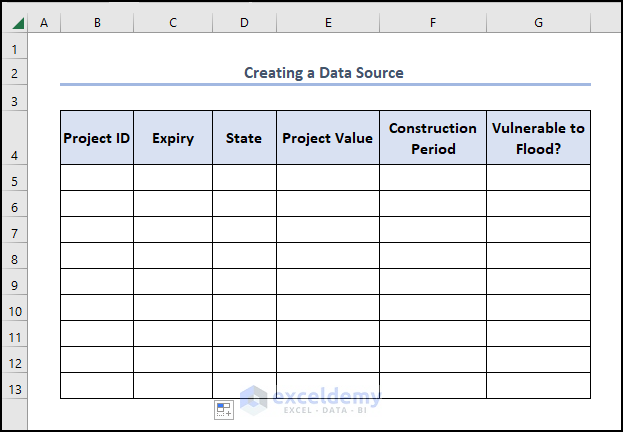The height and width of the screenshot is (432, 623).
Task: Select column E header
Action: click(x=328, y=22)
